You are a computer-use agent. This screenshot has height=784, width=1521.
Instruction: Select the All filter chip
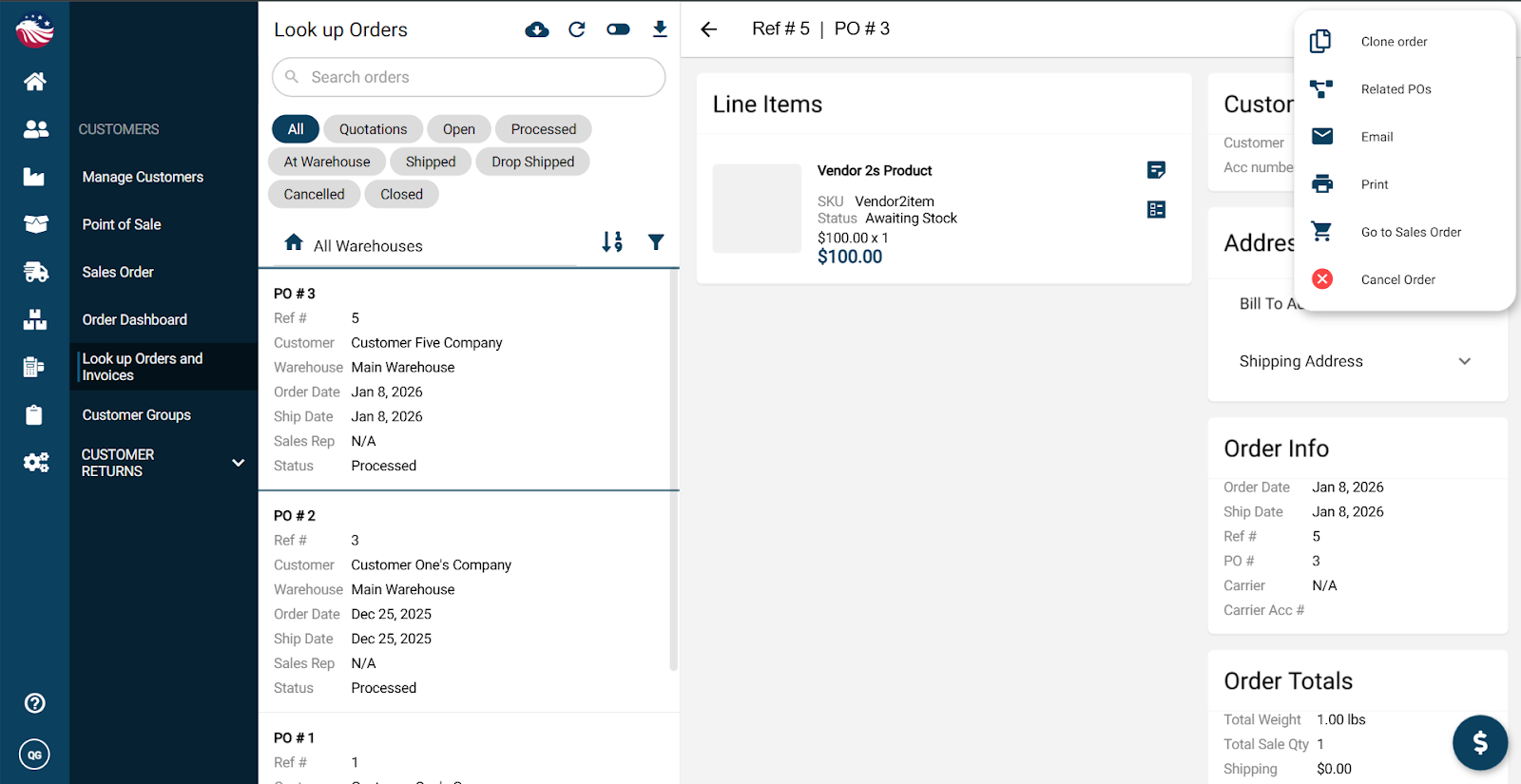point(296,129)
